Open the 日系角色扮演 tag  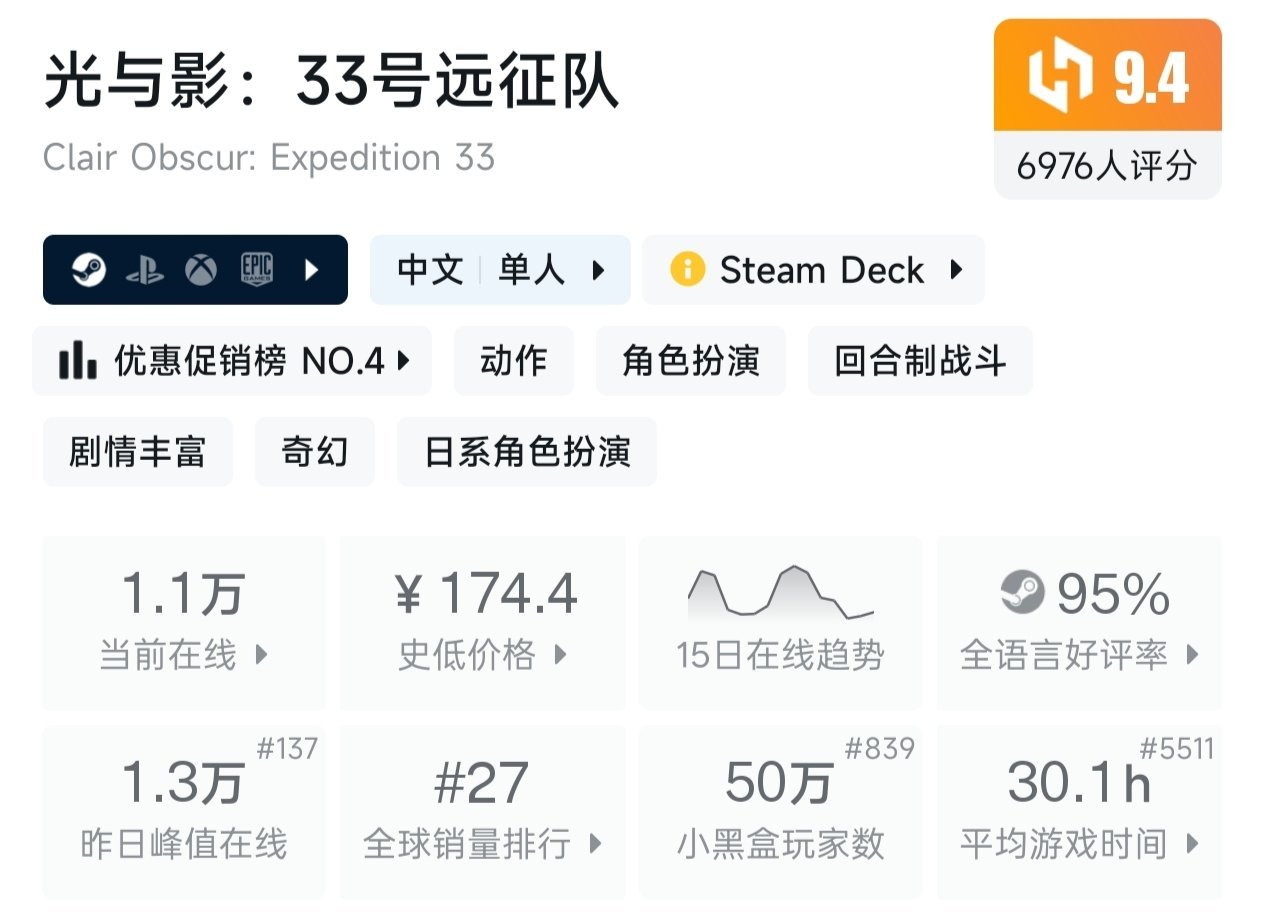pos(527,452)
